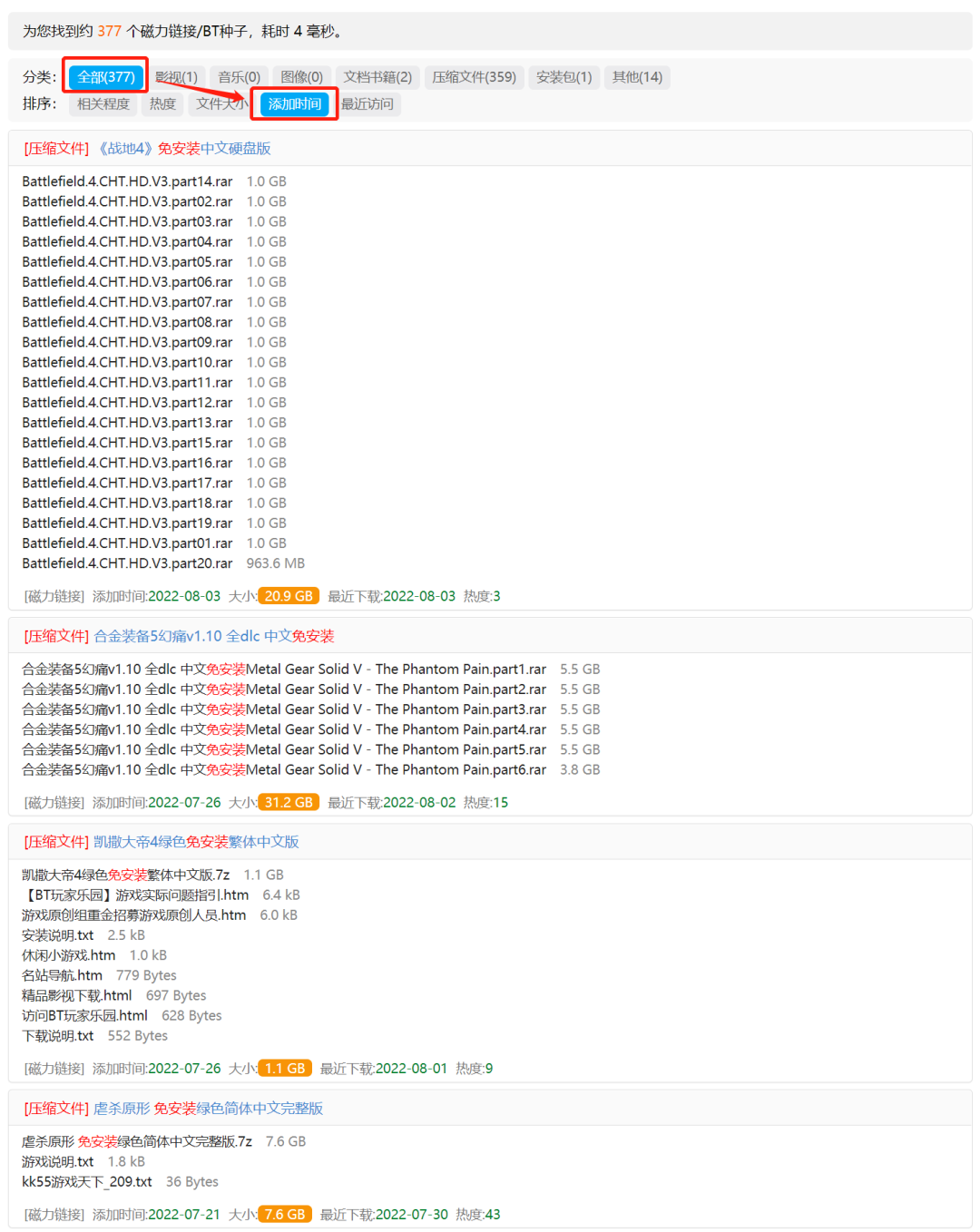Select 游戏原创组重金招募游戏原创人员.htm file
Viewport: 980px width, 1232px height.
(x=134, y=915)
